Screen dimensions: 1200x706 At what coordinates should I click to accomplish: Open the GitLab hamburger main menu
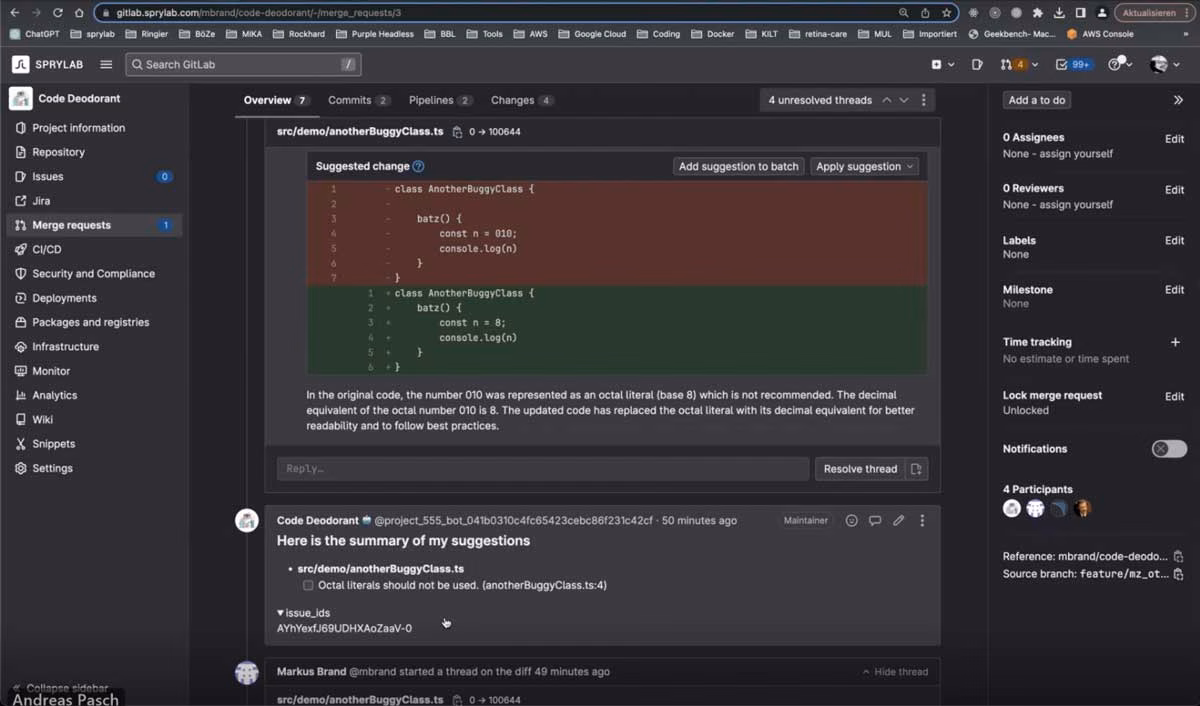coord(106,64)
